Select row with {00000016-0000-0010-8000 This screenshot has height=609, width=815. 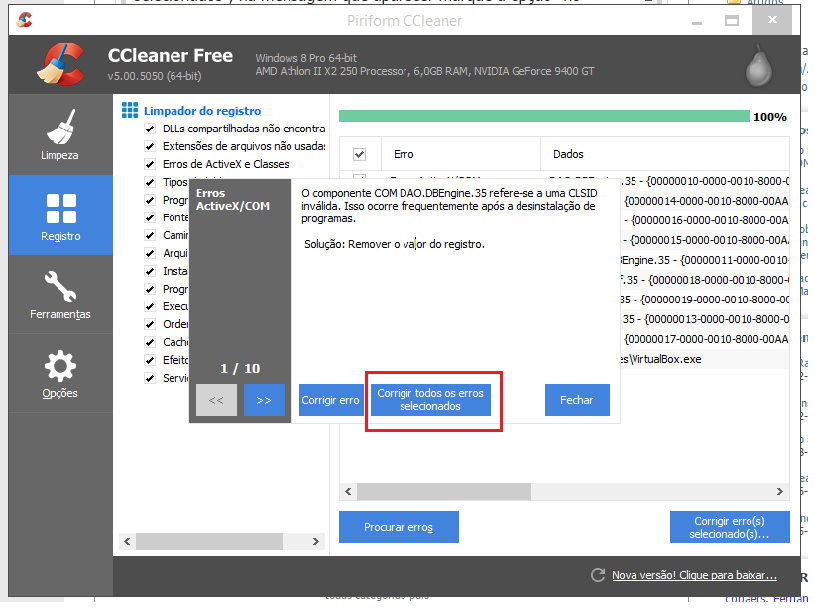(705, 220)
